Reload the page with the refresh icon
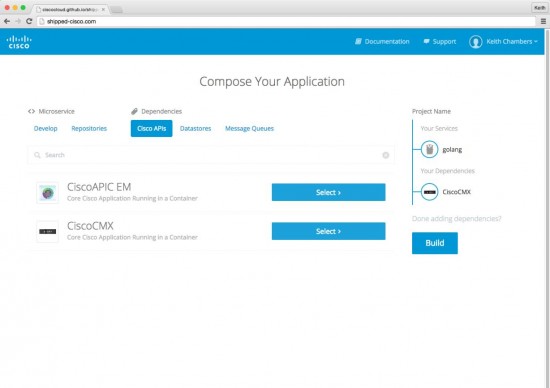The height and width of the screenshot is (388, 550). [29, 21]
